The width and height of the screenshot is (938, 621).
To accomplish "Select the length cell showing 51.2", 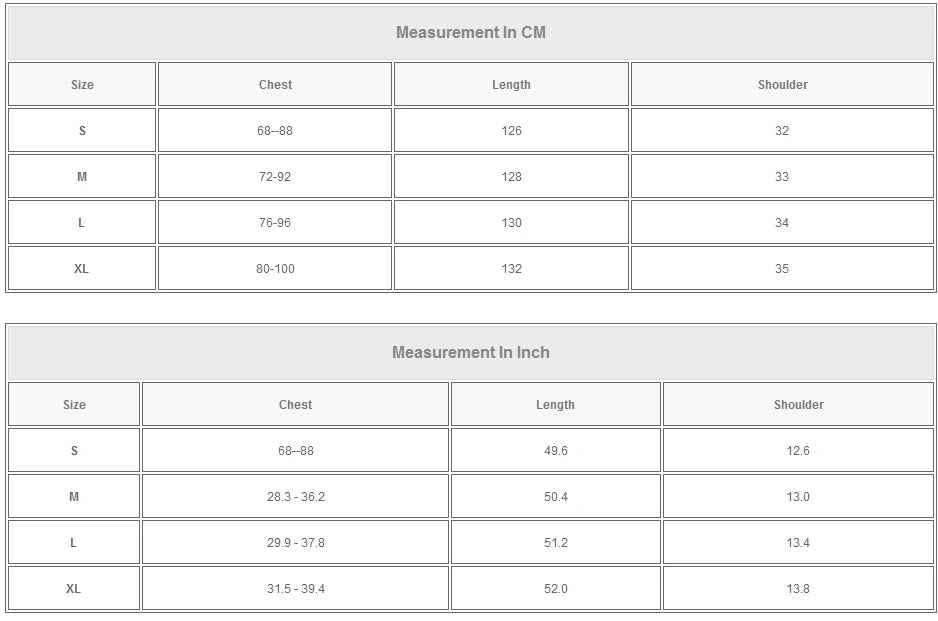I will coord(555,543).
